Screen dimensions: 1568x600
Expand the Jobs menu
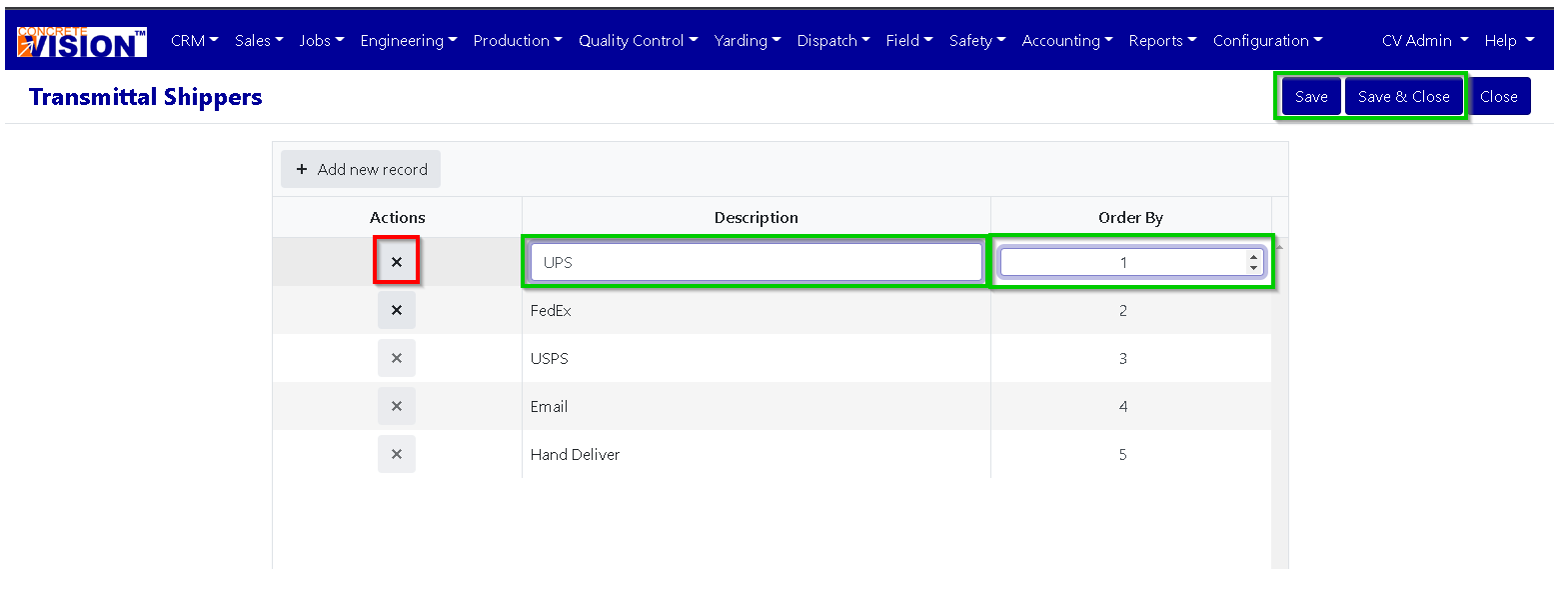click(x=322, y=41)
